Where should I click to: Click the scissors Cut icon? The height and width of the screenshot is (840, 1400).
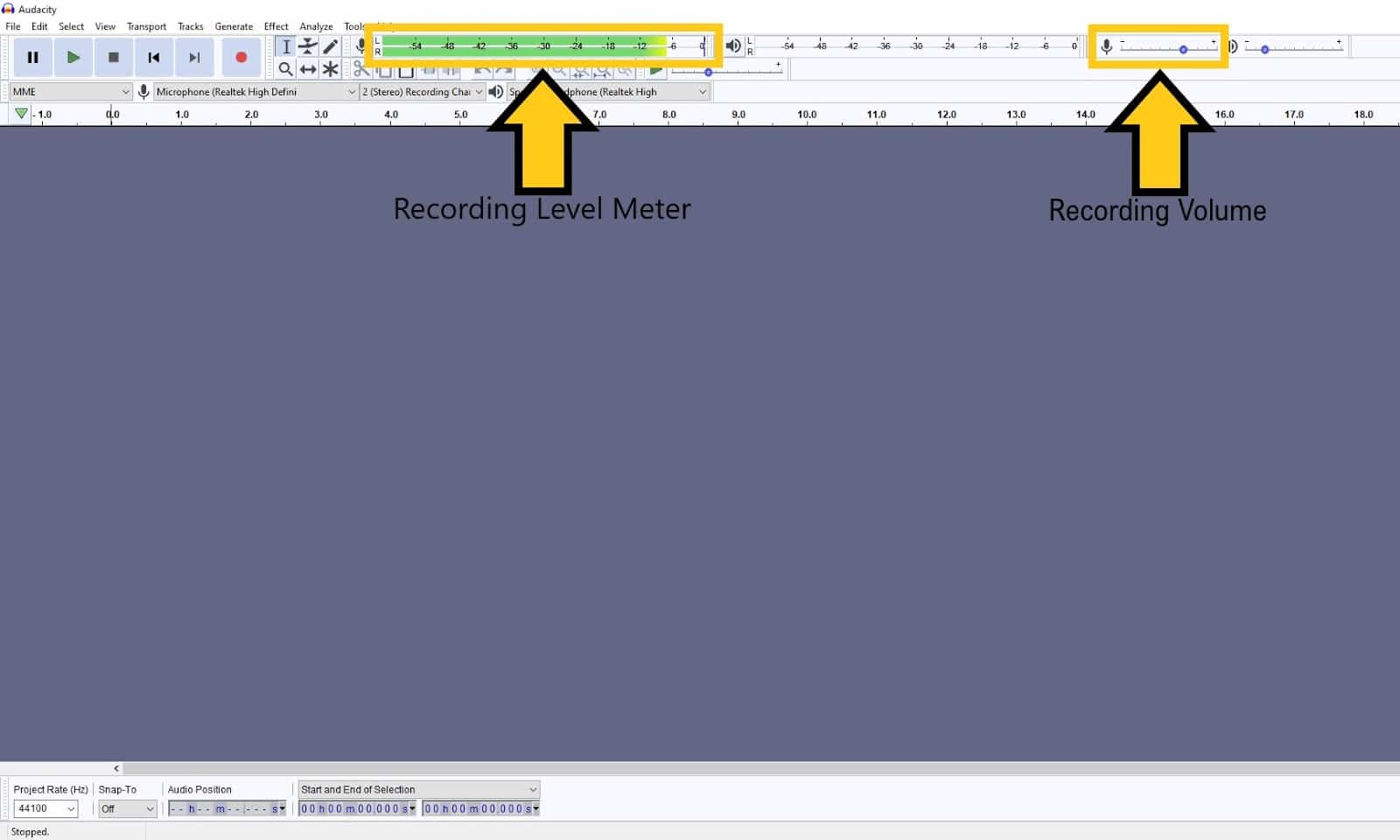coord(362,70)
